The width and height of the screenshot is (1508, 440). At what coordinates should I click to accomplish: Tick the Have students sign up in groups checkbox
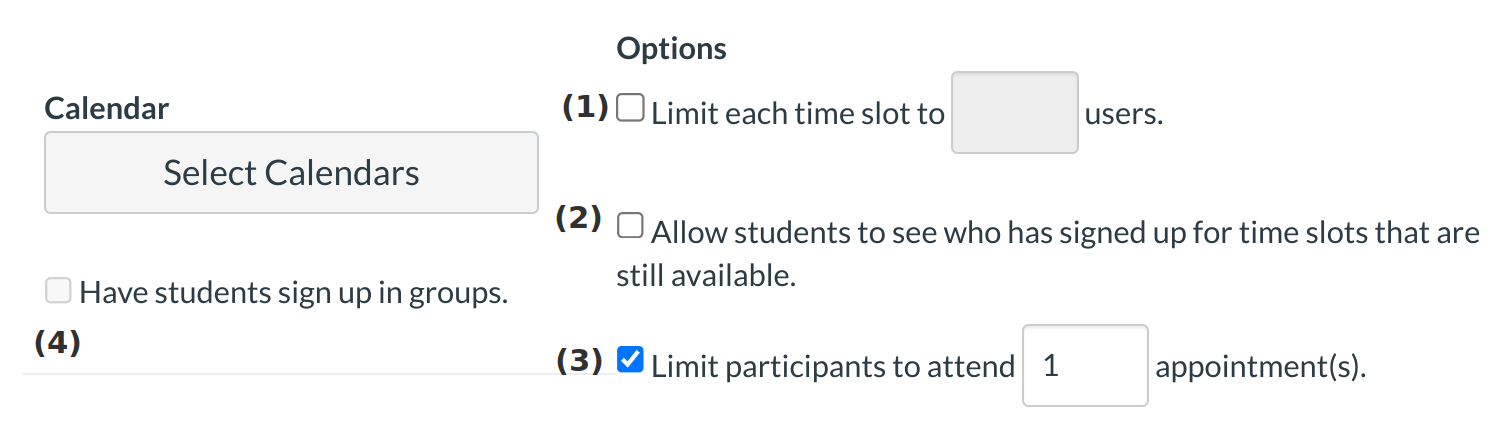(x=58, y=291)
